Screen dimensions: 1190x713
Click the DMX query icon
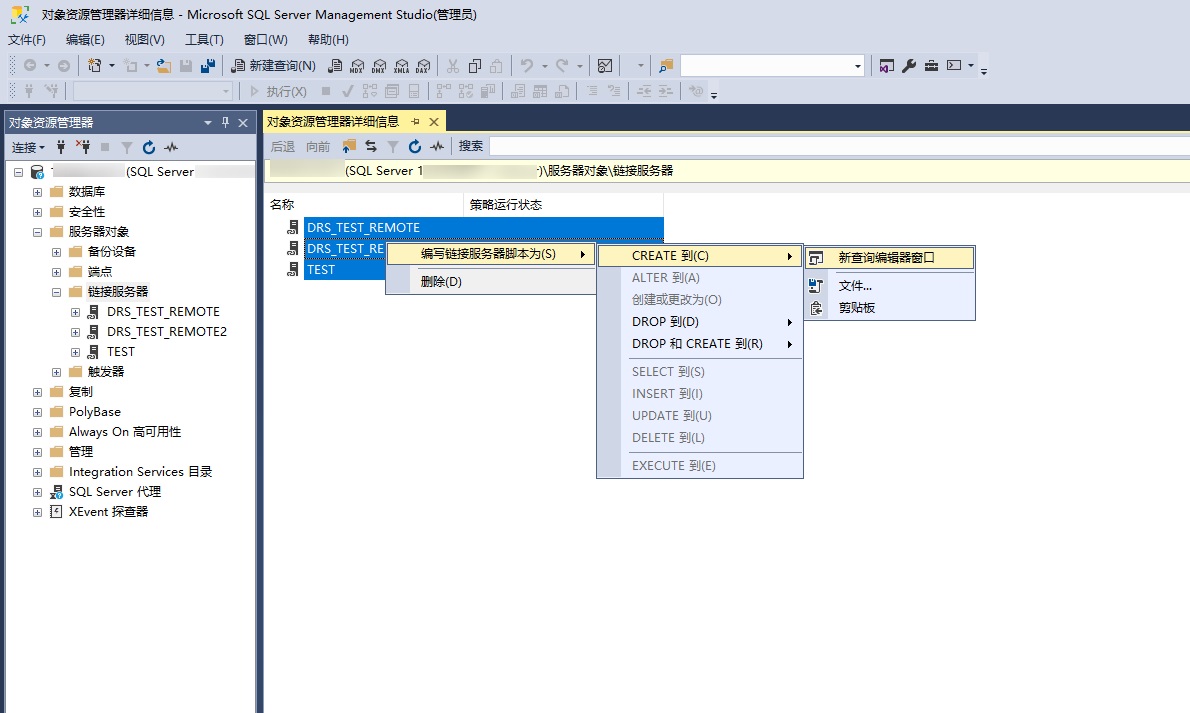click(379, 66)
